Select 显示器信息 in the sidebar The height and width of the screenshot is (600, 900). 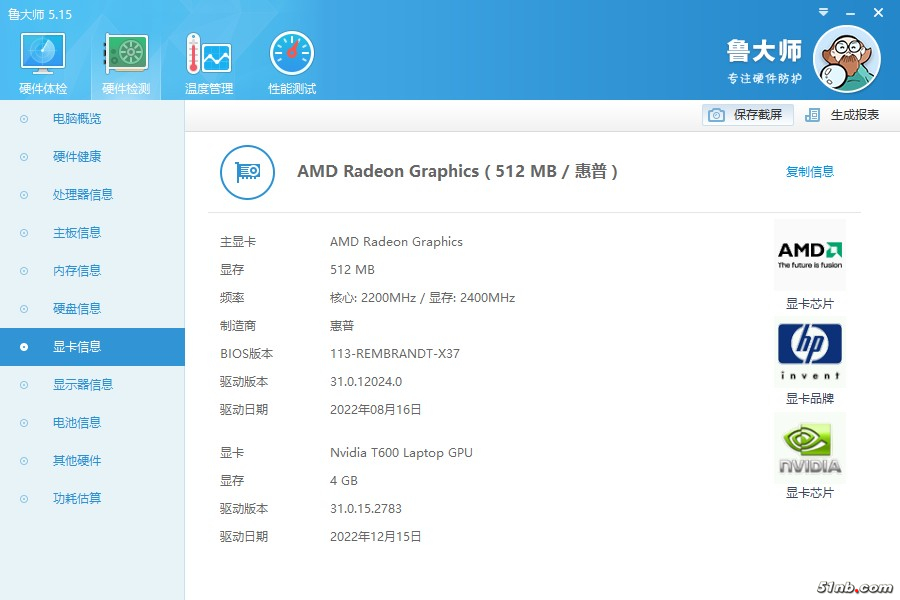point(92,385)
